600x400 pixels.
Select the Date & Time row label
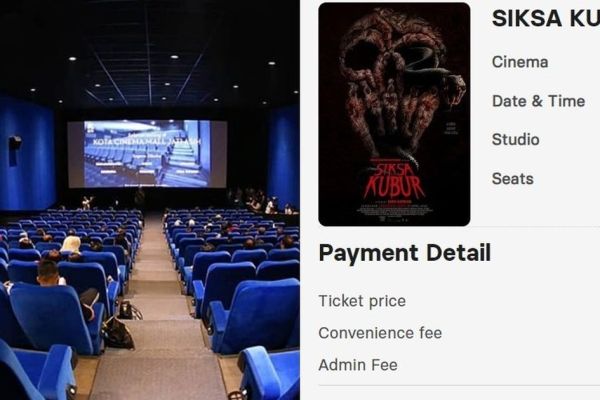538,101
